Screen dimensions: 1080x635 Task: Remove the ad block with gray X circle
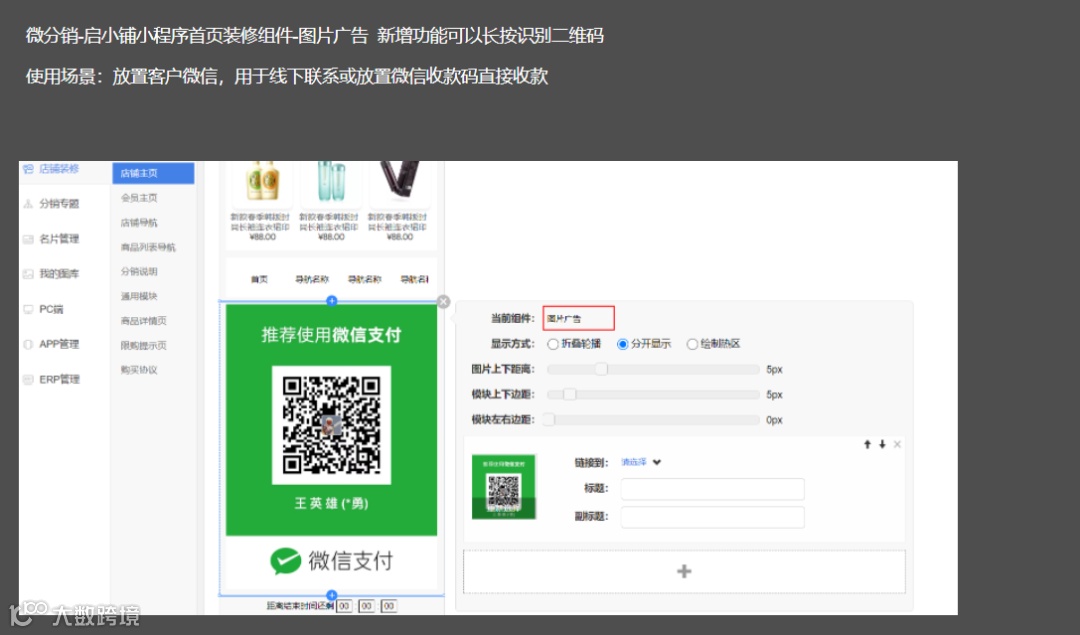[x=444, y=302]
